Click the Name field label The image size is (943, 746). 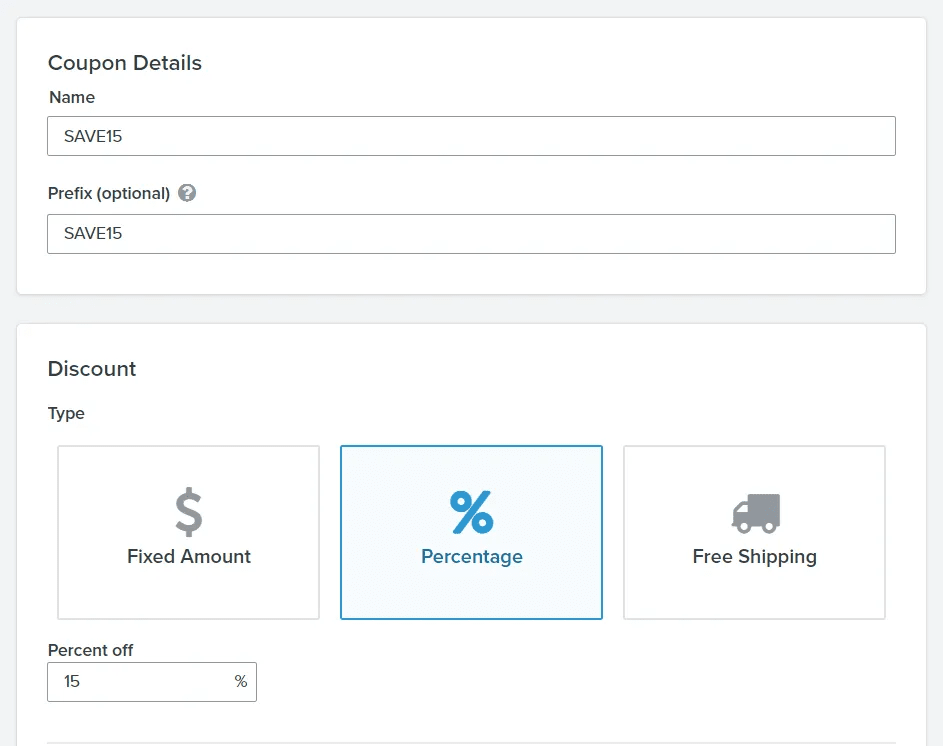tap(72, 97)
